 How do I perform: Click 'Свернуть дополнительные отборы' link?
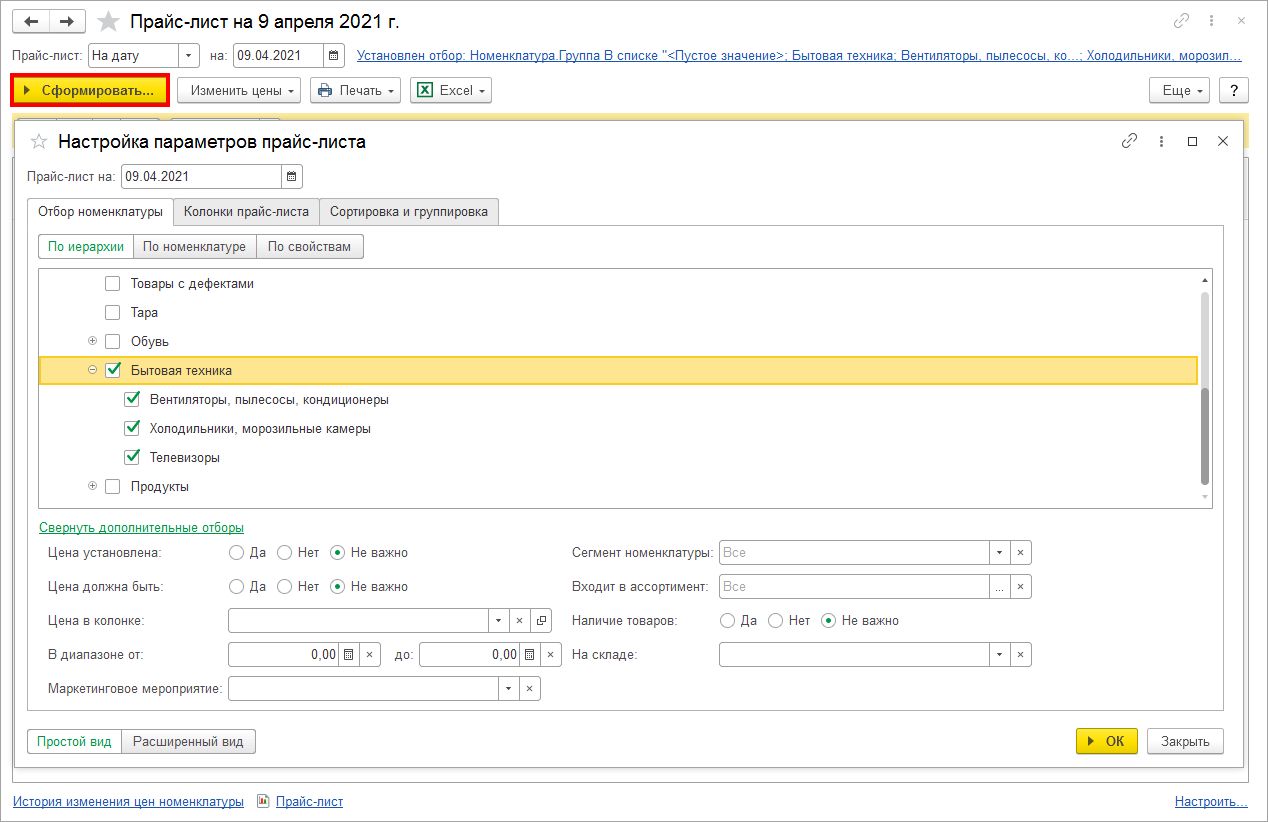[141, 528]
